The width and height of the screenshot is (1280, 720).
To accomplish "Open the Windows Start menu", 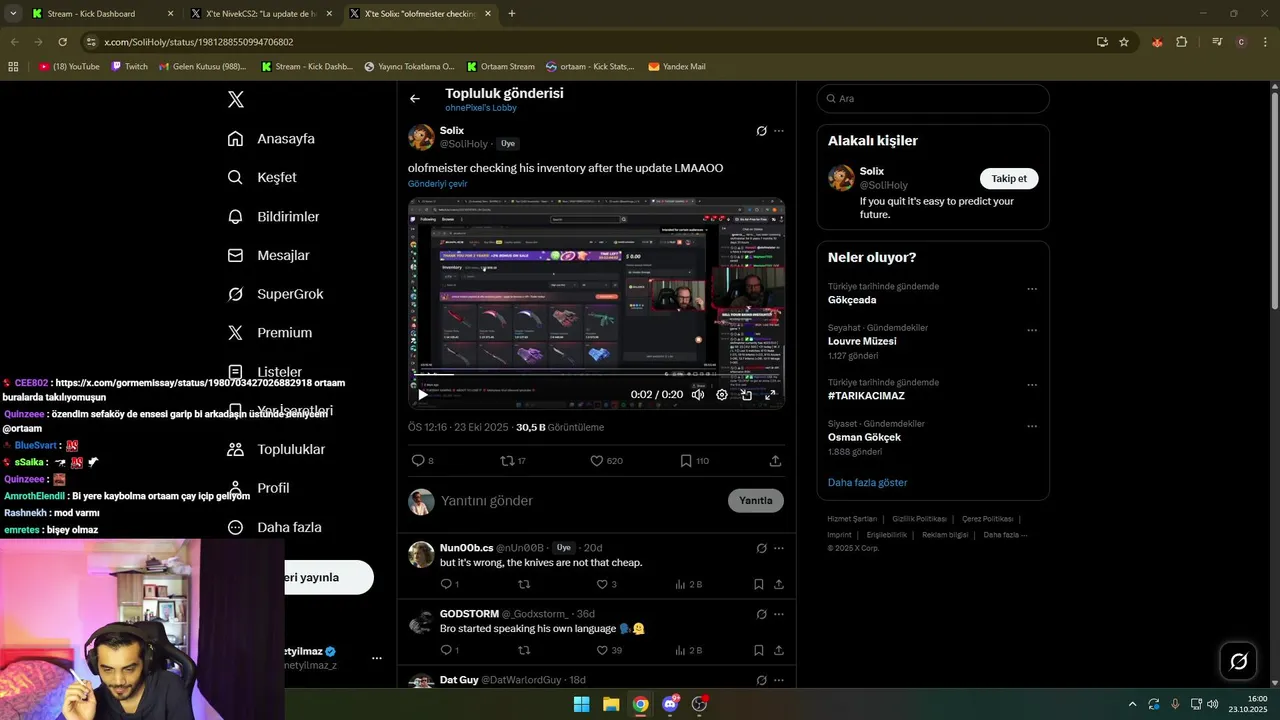I will coord(581,704).
